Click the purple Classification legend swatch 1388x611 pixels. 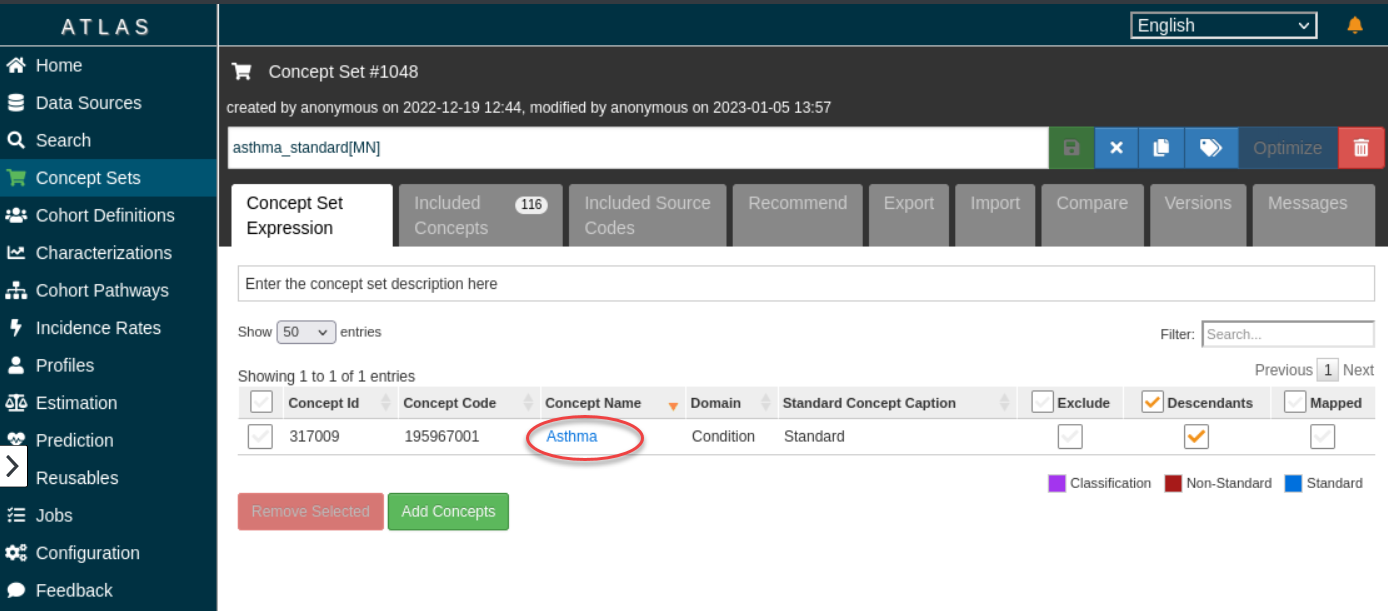click(1057, 484)
